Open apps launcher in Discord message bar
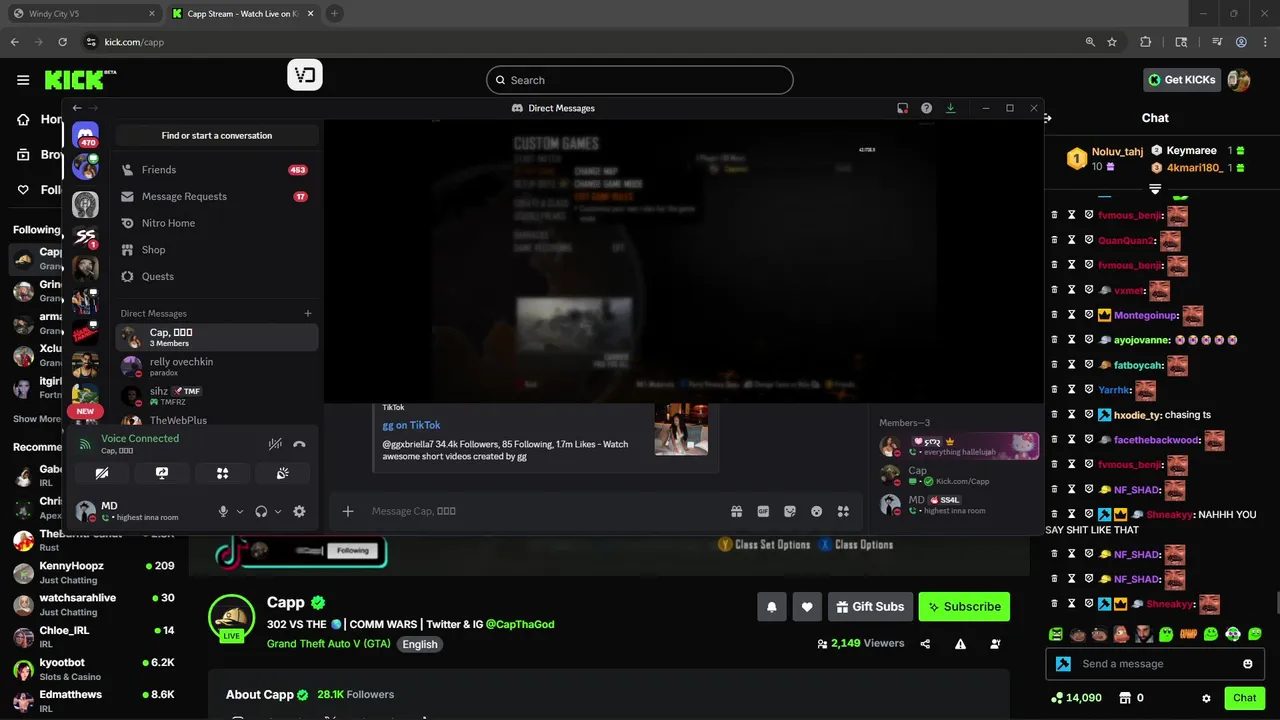 pos(844,511)
